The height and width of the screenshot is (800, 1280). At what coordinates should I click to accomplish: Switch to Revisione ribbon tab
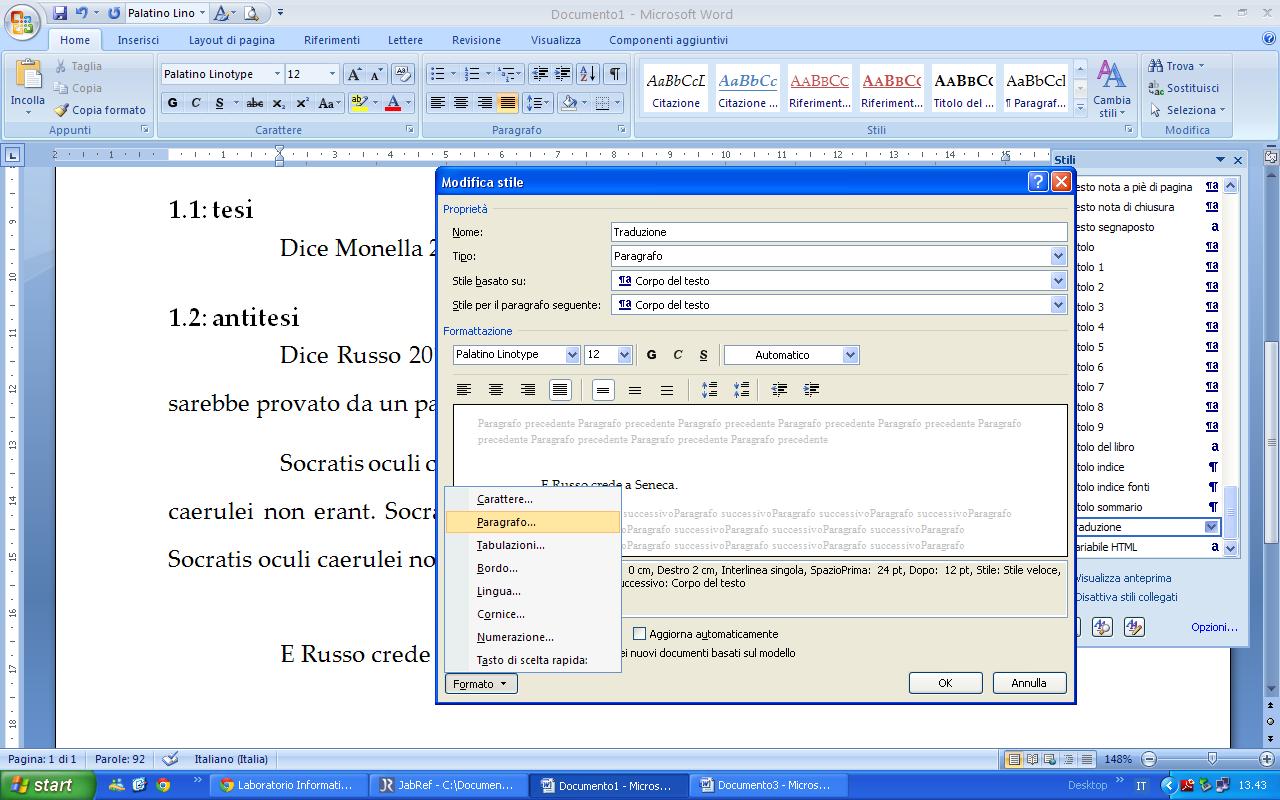pyautogui.click(x=476, y=40)
